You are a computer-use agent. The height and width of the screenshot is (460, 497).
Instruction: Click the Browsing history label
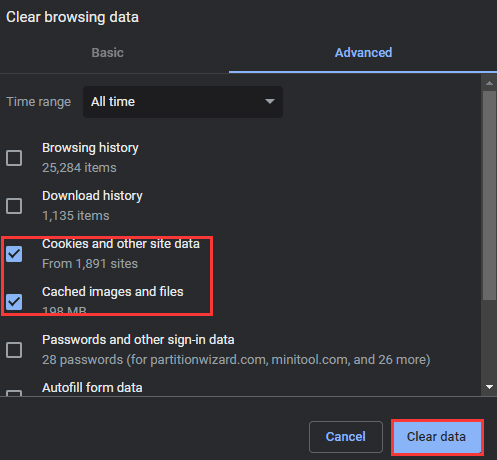90,148
